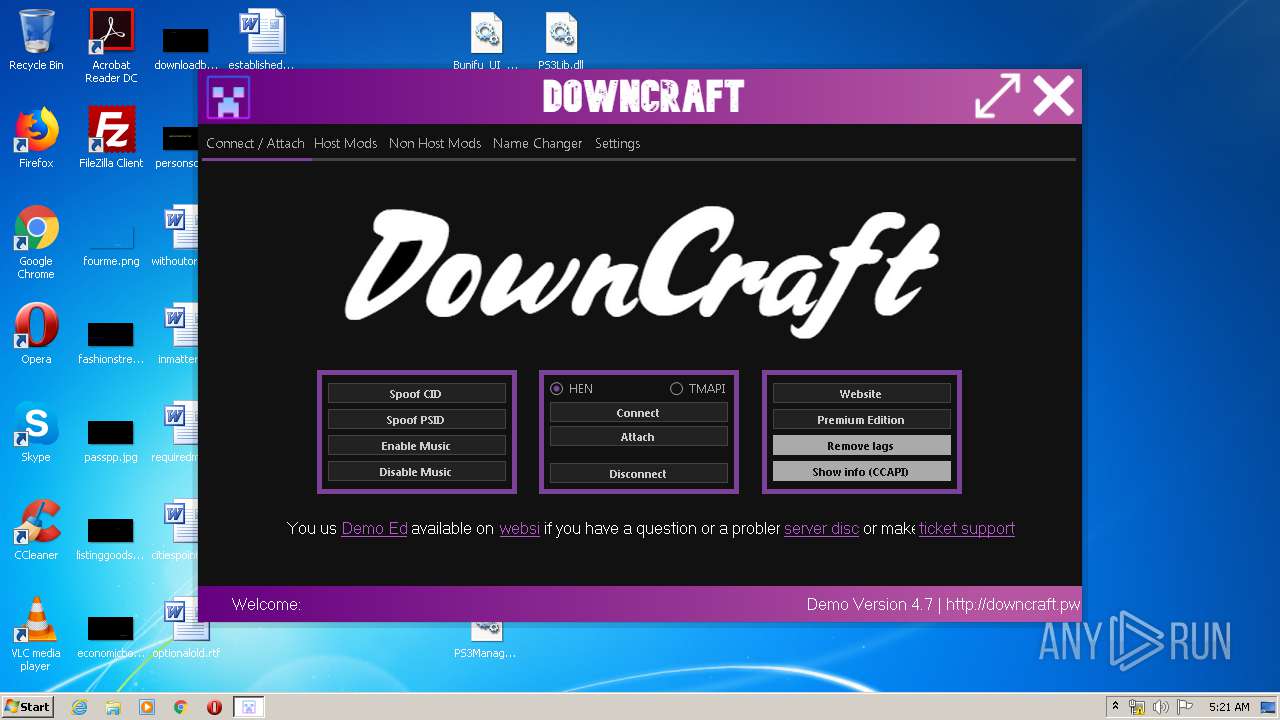Follow the websi link
Screen dimensions: 1280x720
pyautogui.click(x=519, y=528)
